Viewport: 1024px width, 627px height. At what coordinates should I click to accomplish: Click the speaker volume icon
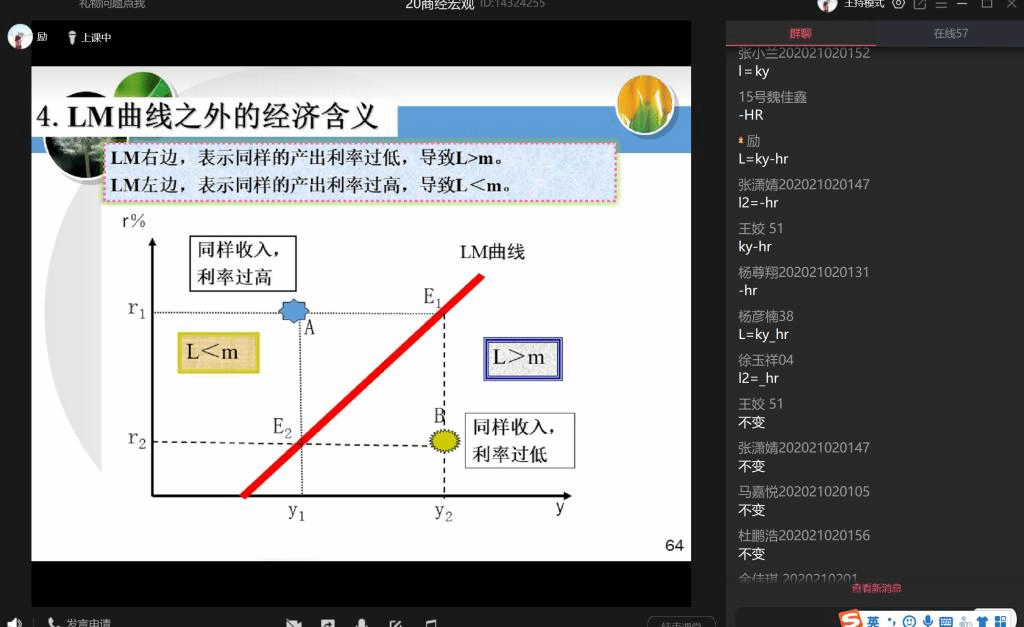tap(14, 622)
